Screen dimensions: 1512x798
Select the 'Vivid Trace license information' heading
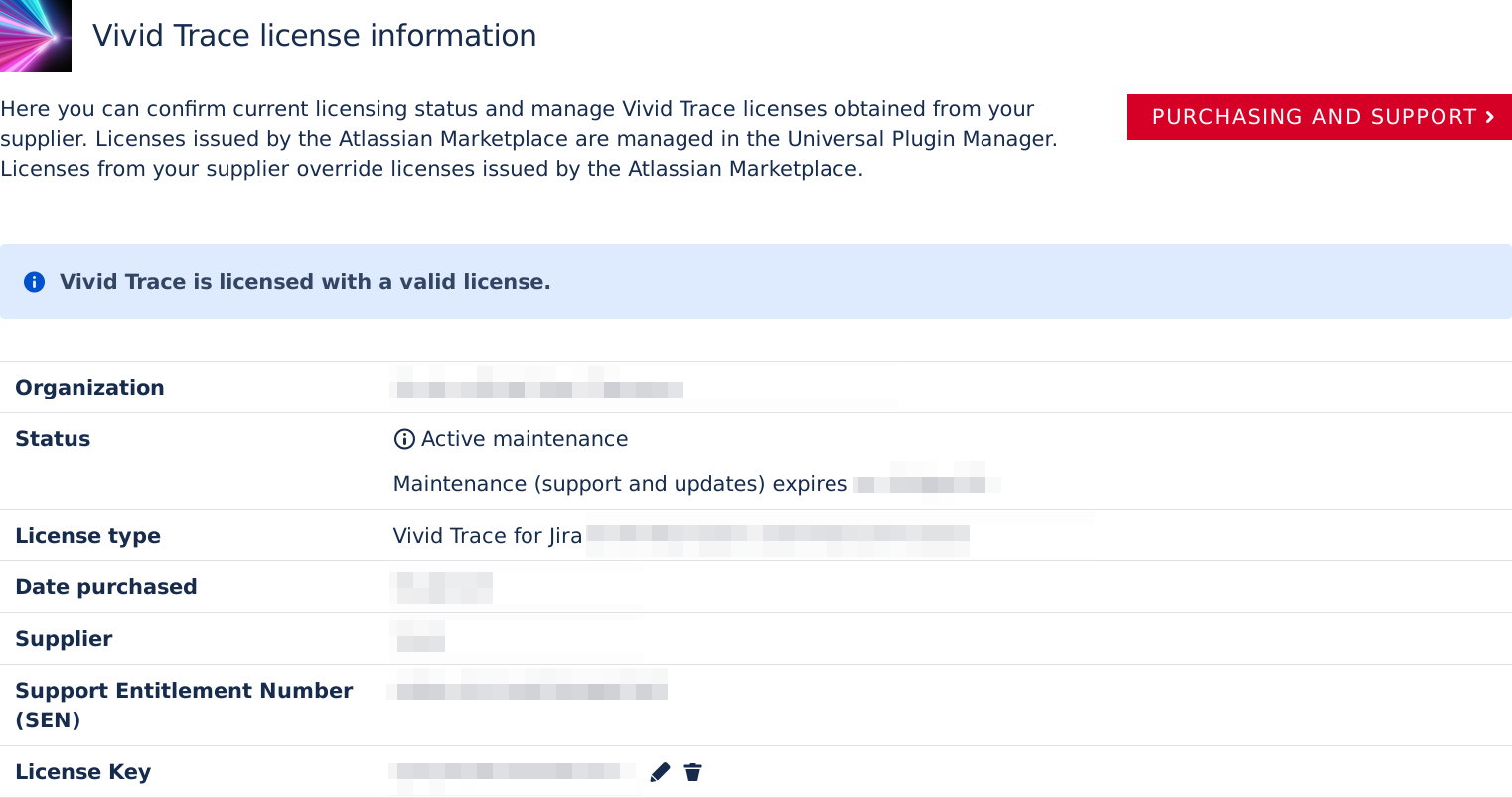tap(315, 36)
